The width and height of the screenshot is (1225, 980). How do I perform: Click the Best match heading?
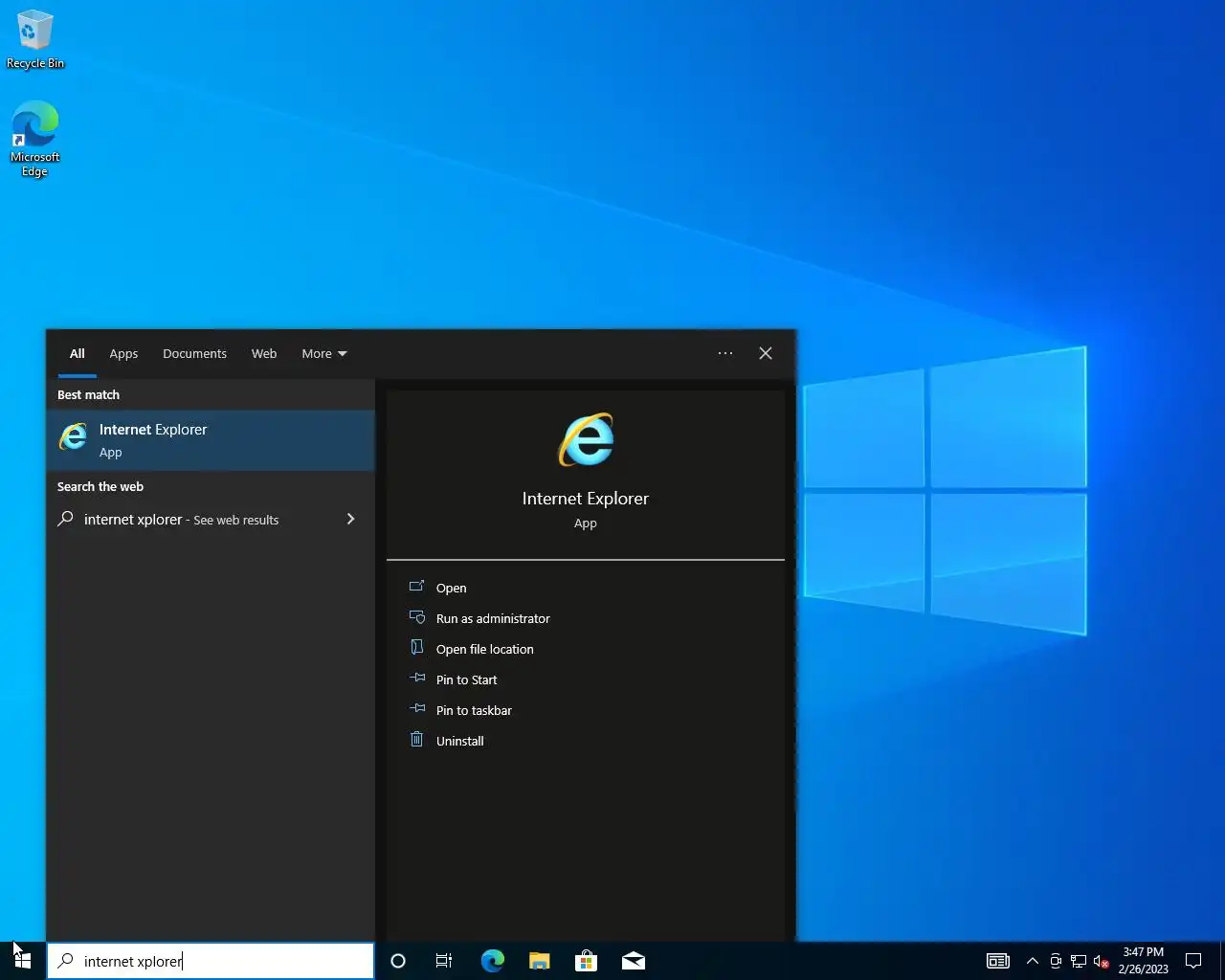coord(88,394)
